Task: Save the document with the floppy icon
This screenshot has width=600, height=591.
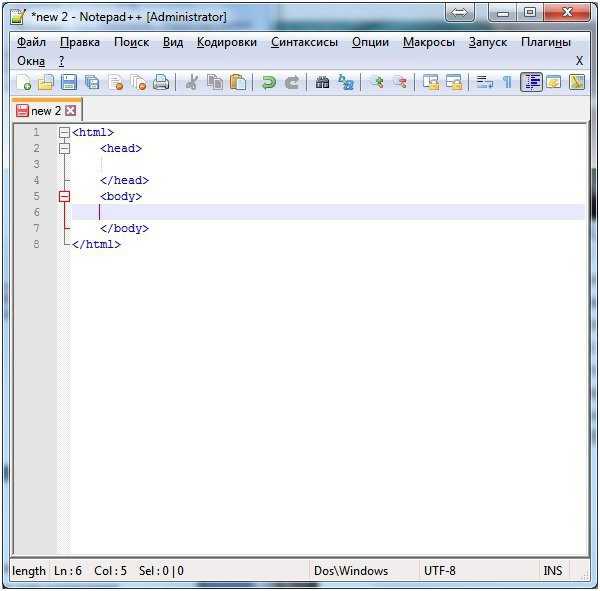Action: [x=69, y=82]
